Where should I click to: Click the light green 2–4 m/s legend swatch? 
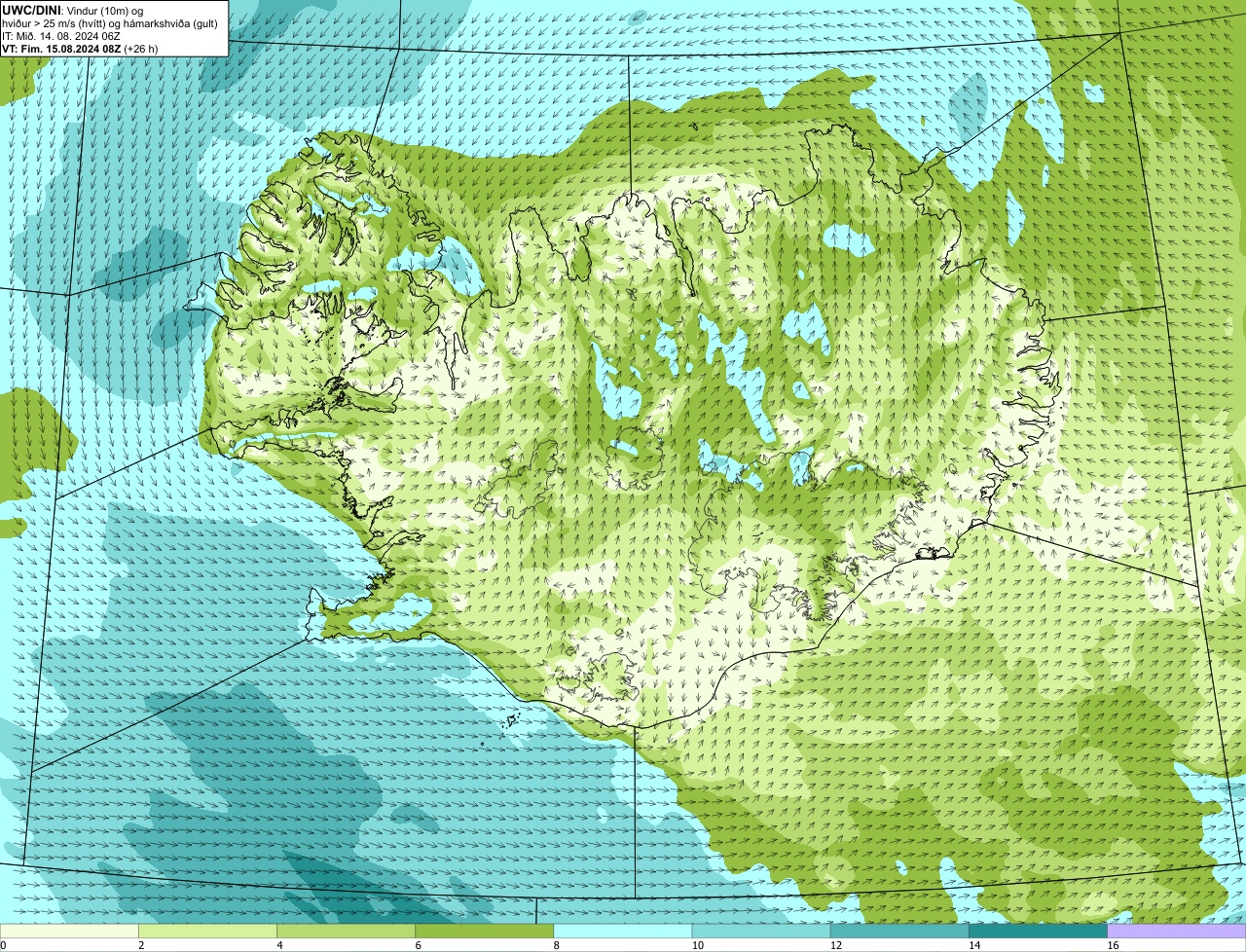207,932
